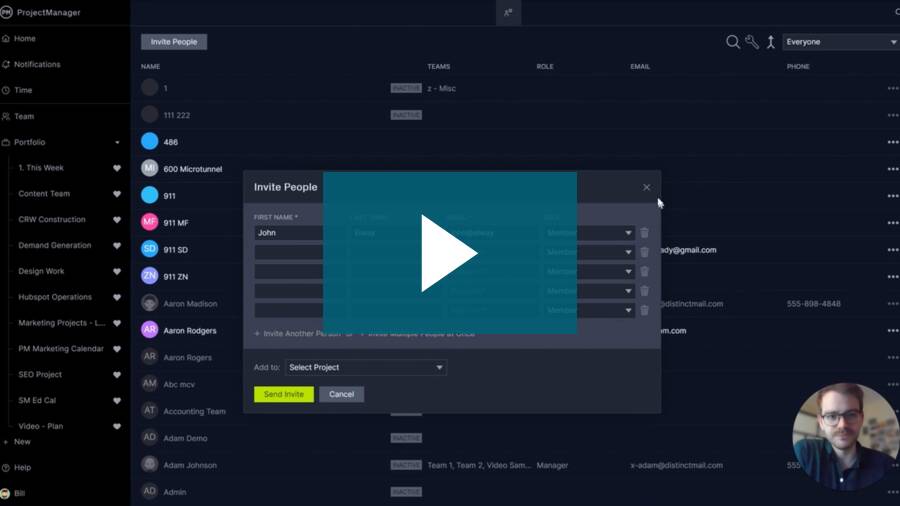The width and height of the screenshot is (900, 506).
Task: Play the video overlay
Action: (x=449, y=253)
